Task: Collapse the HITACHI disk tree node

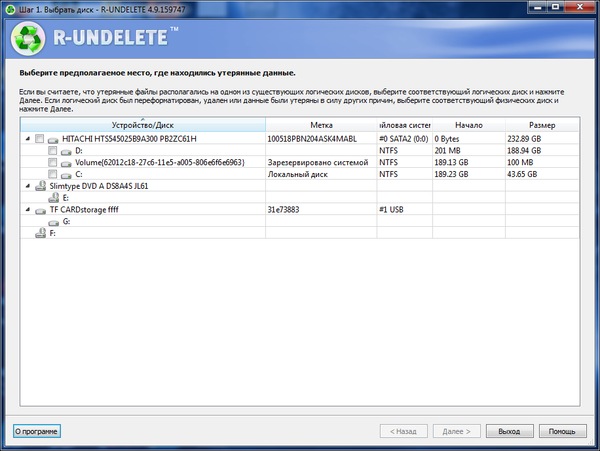Action: pyautogui.click(x=26, y=138)
